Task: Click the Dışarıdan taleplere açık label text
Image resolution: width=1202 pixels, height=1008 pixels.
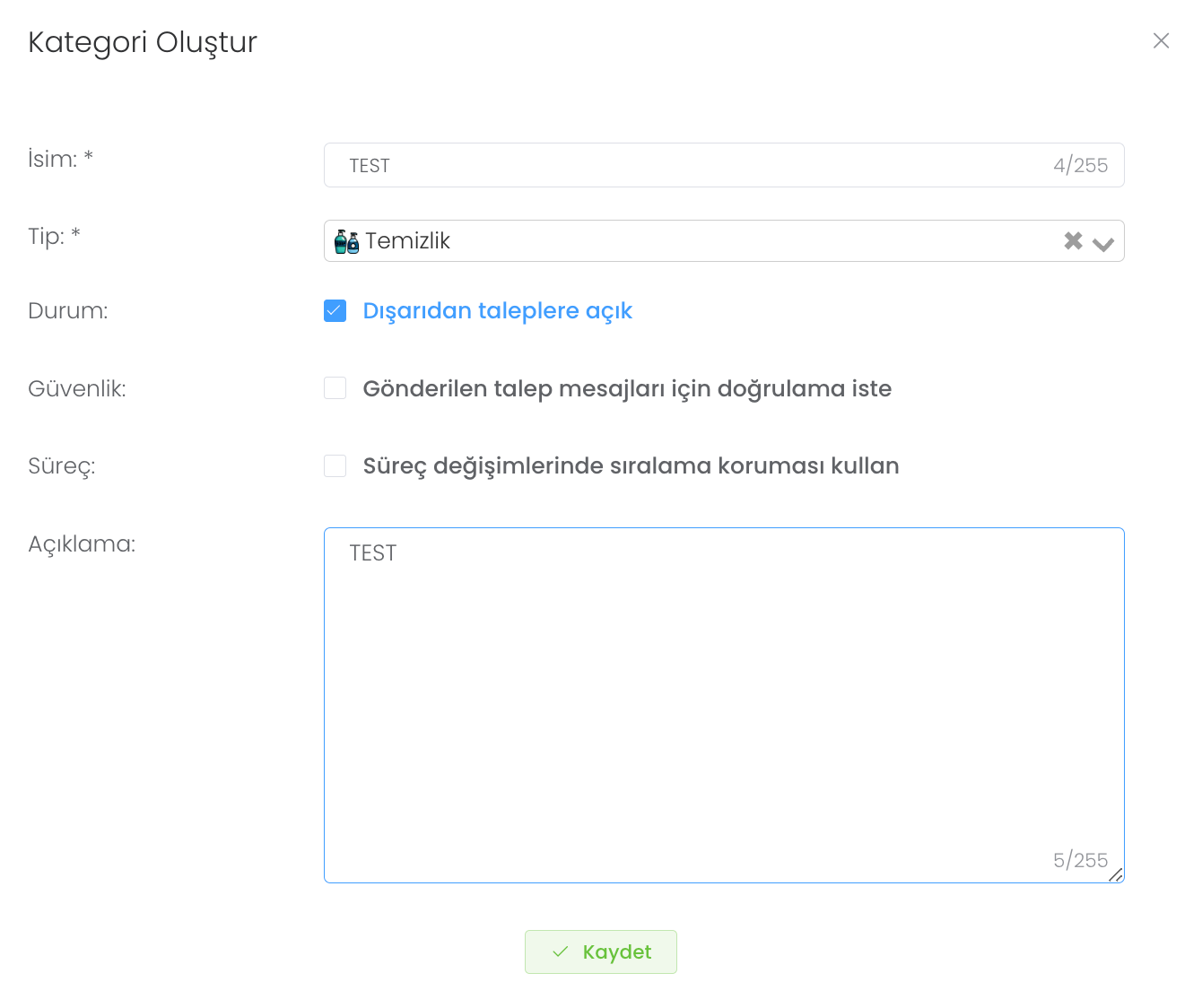Action: [x=497, y=311]
